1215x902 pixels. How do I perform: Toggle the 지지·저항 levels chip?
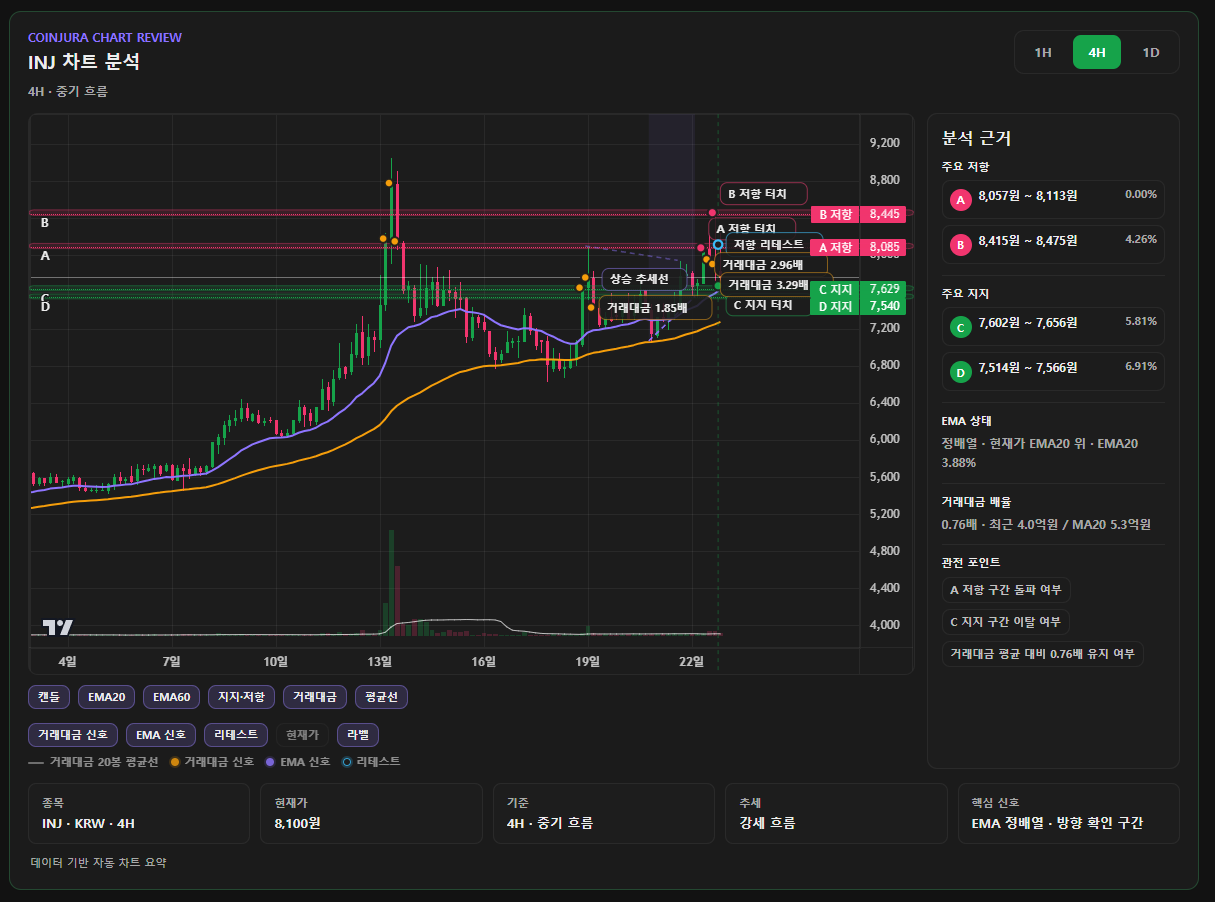click(241, 697)
